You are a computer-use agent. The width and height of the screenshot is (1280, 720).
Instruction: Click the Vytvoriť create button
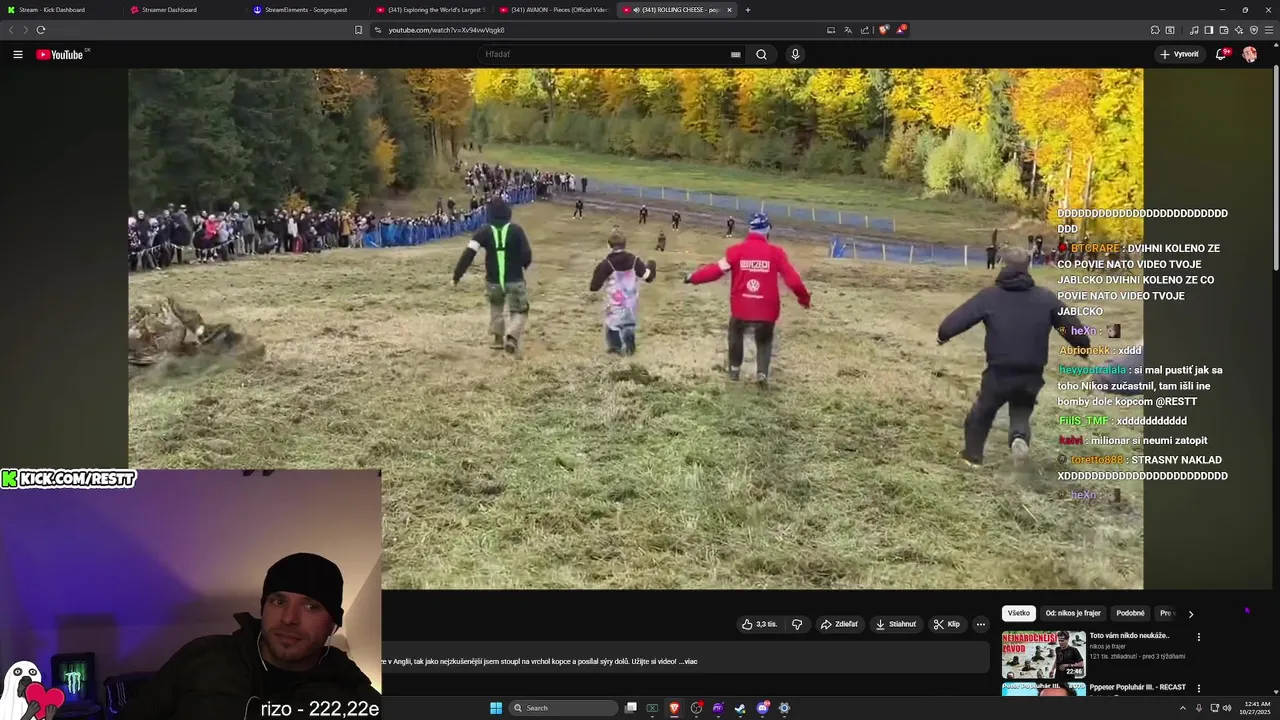pos(1180,54)
